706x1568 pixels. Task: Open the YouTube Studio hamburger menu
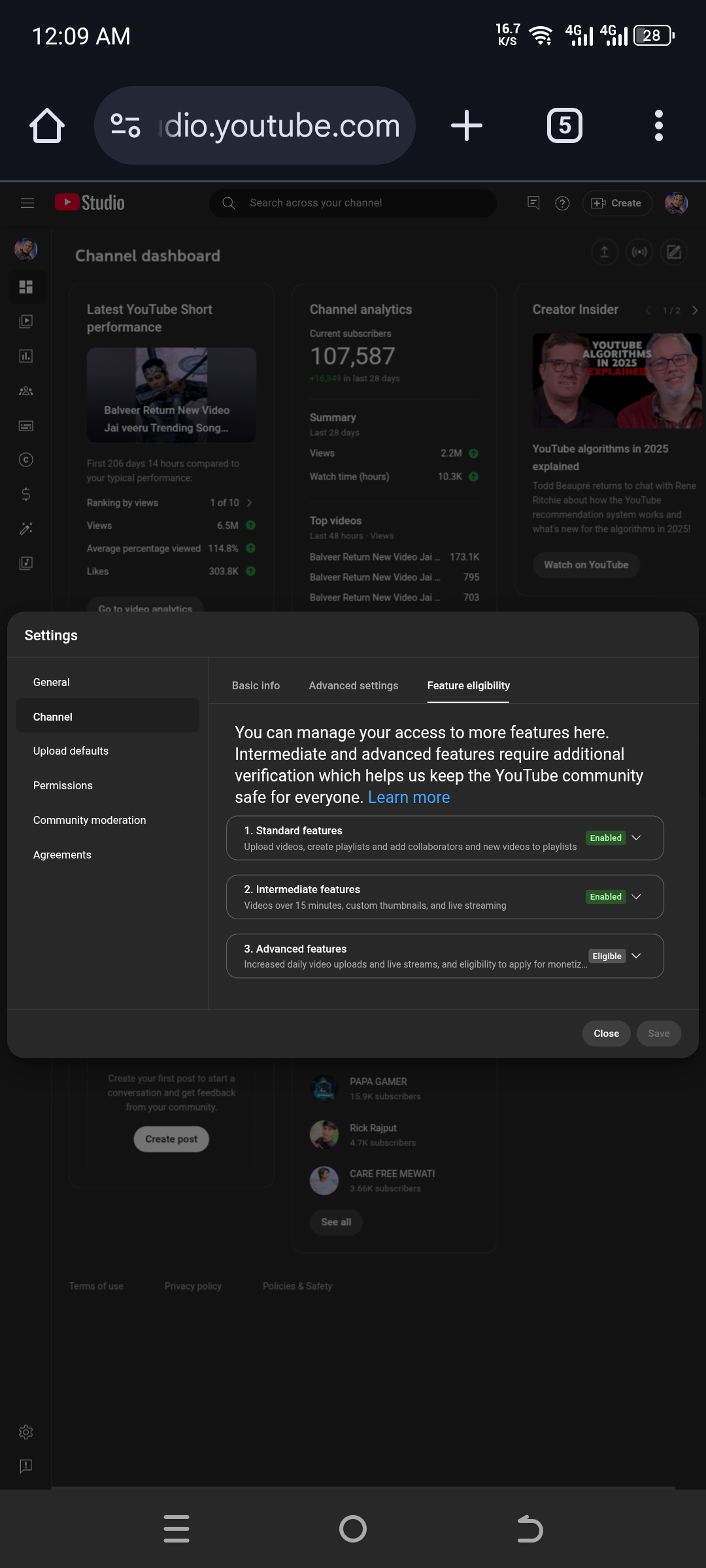pos(27,203)
